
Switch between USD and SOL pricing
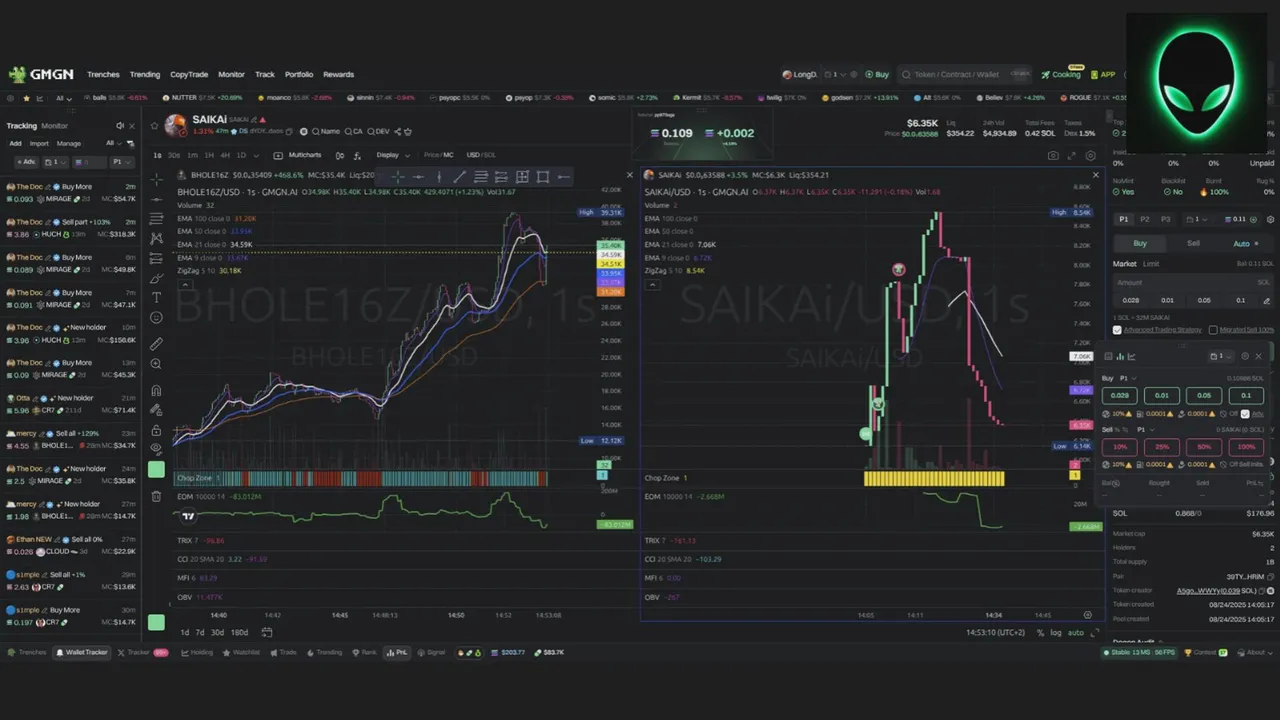481,155
